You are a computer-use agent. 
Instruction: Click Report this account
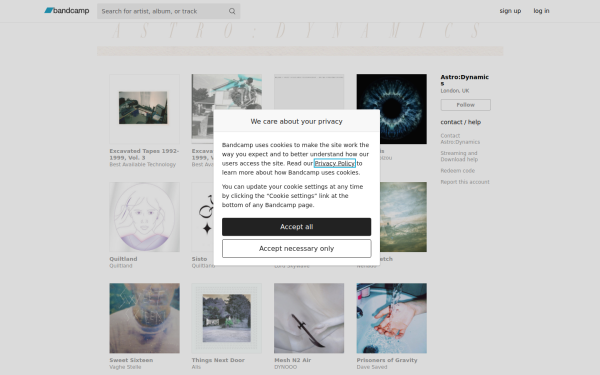tap(465, 182)
